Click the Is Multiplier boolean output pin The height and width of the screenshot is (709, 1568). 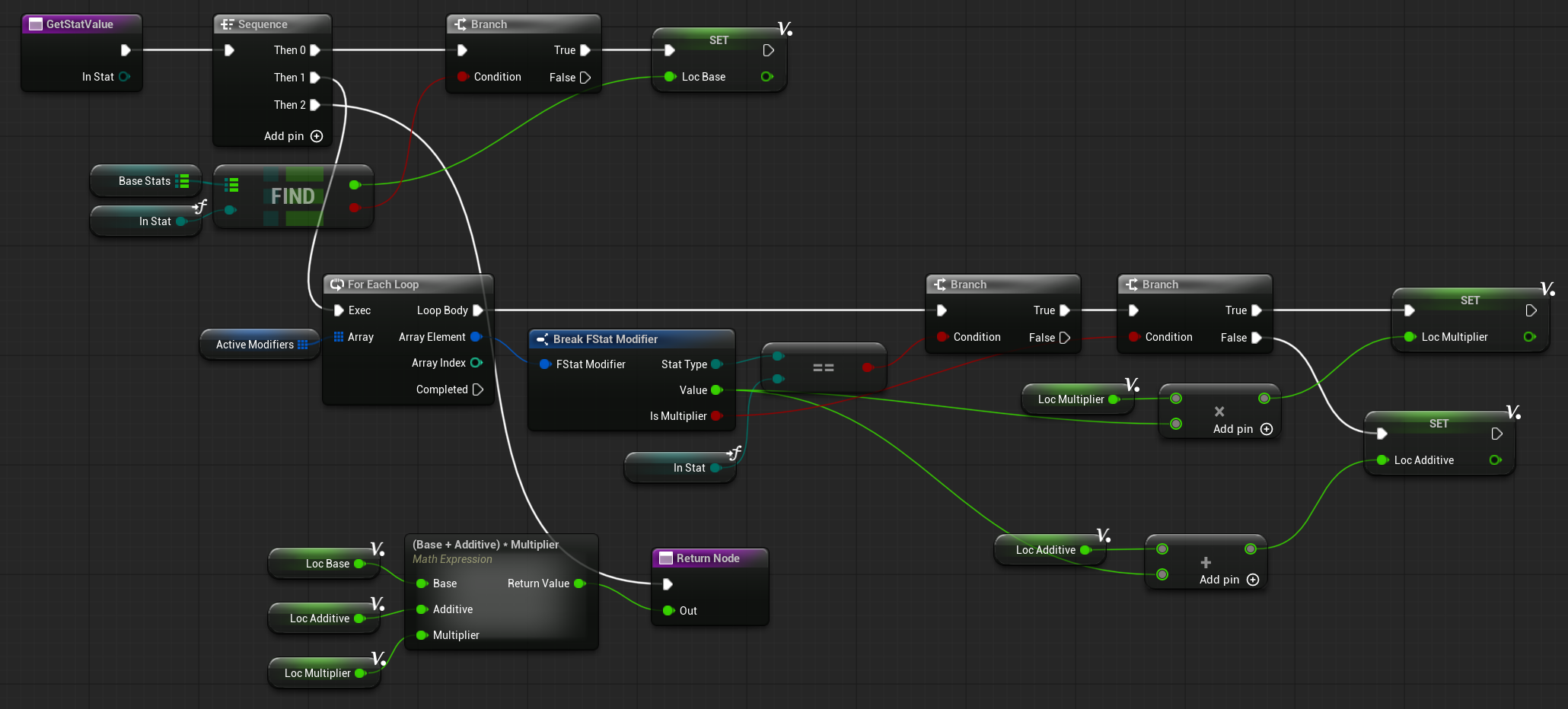(x=715, y=416)
